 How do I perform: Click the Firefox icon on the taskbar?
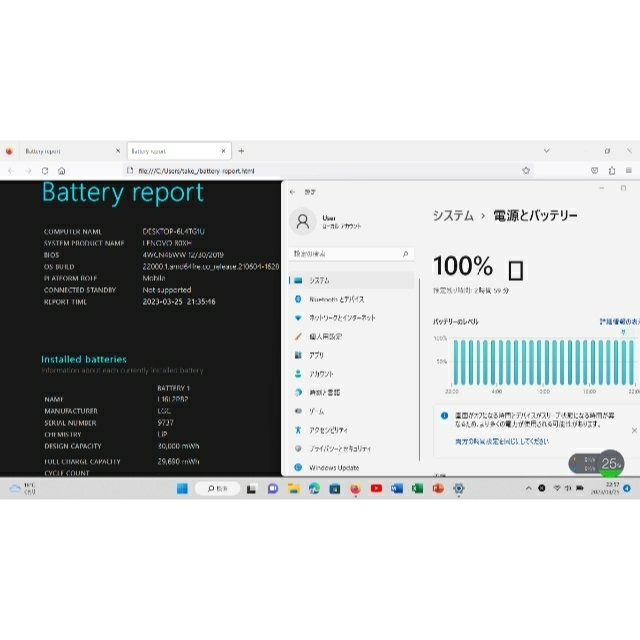pyautogui.click(x=356, y=488)
